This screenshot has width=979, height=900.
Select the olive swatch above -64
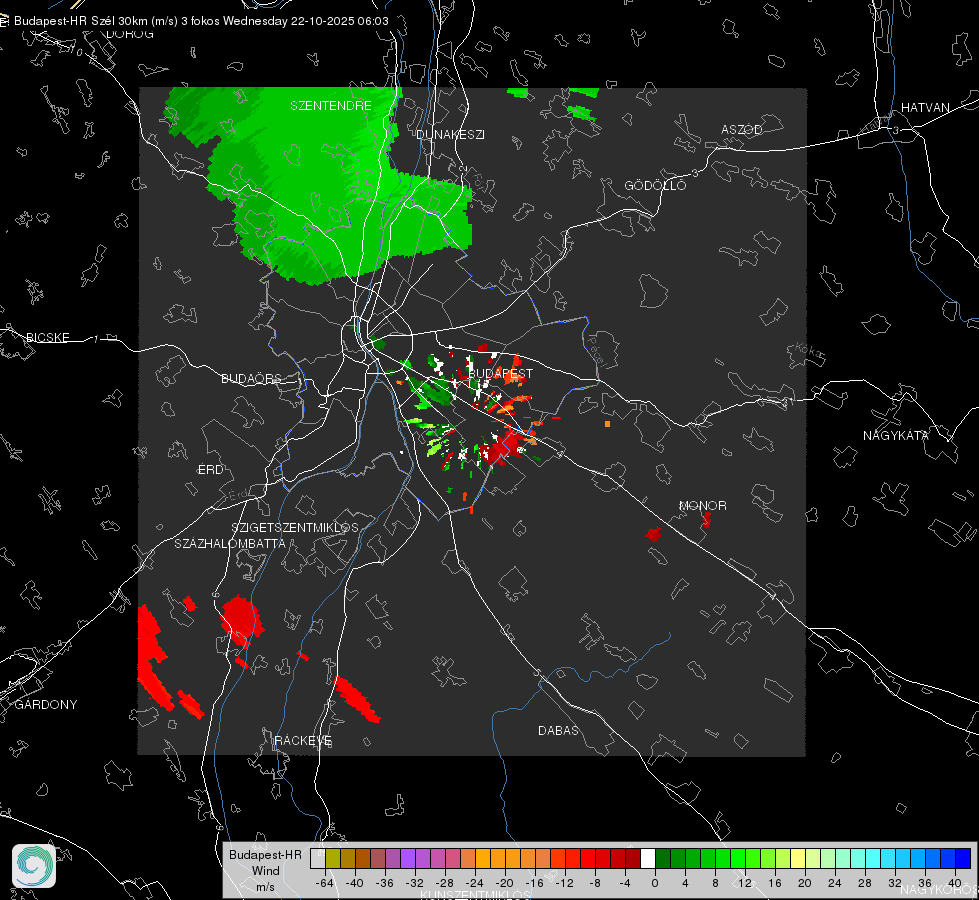click(333, 858)
